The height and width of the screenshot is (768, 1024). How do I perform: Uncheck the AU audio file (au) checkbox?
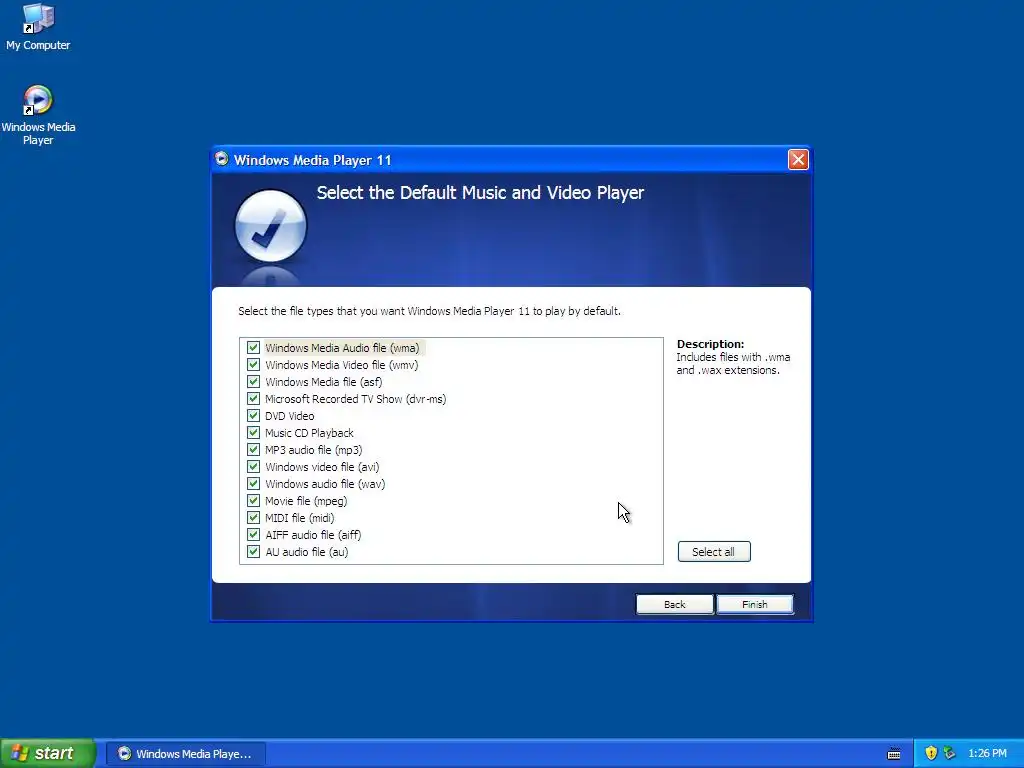point(253,551)
